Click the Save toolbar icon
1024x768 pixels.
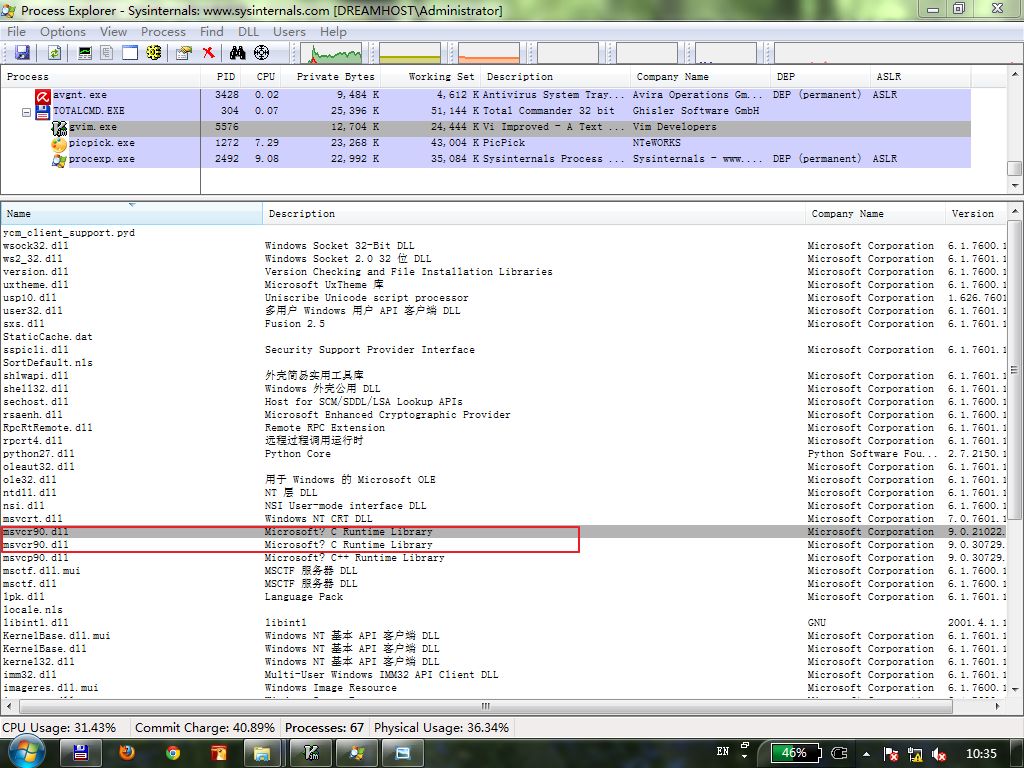[22, 53]
